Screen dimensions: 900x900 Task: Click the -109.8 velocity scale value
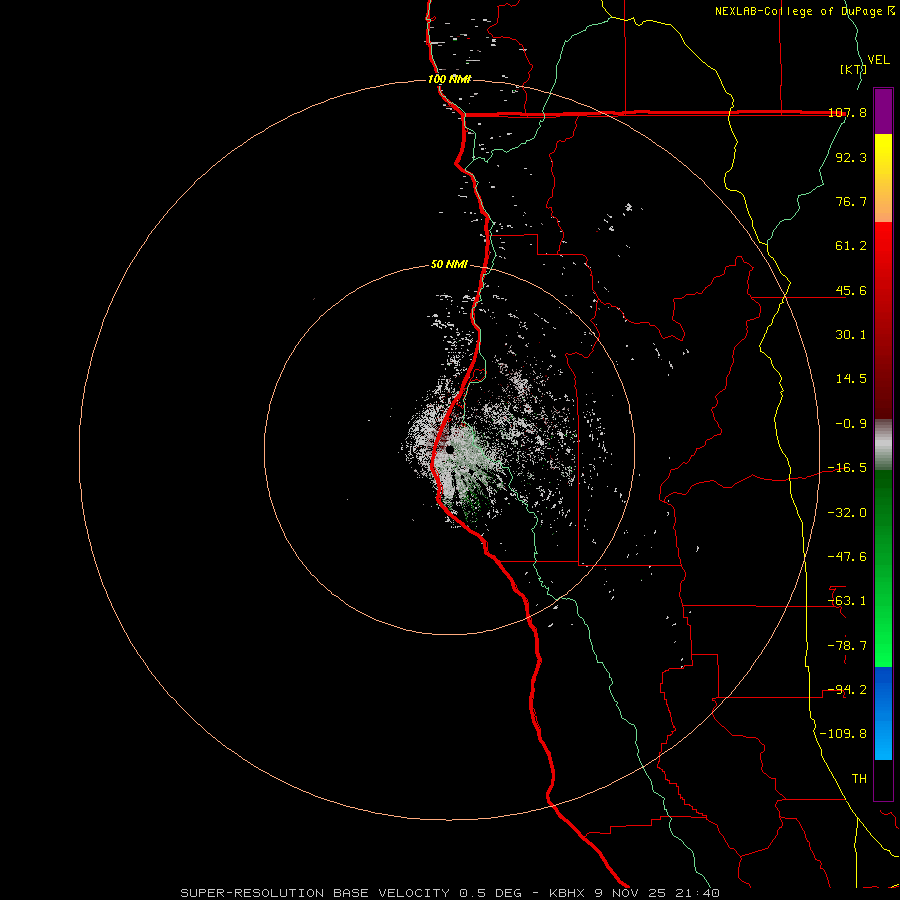[x=843, y=734]
